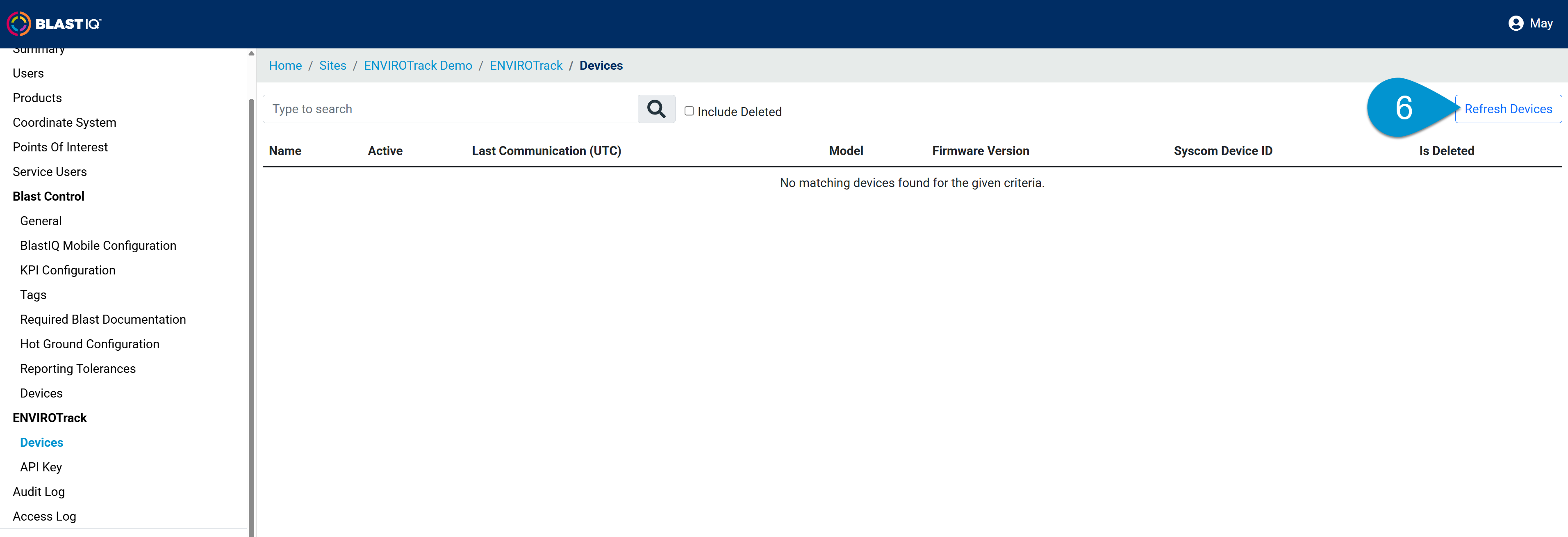Open the ENVIROTrack breadcrumb link
The width and height of the screenshot is (1568, 537).
526,65
